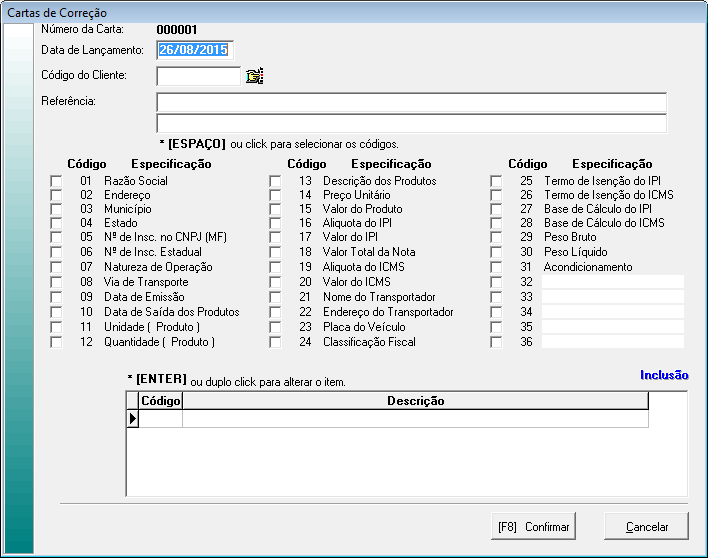Mark the 18 Valor Total da Nota checkbox
Image resolution: width=708 pixels, height=558 pixels.
pyautogui.click(x=275, y=253)
